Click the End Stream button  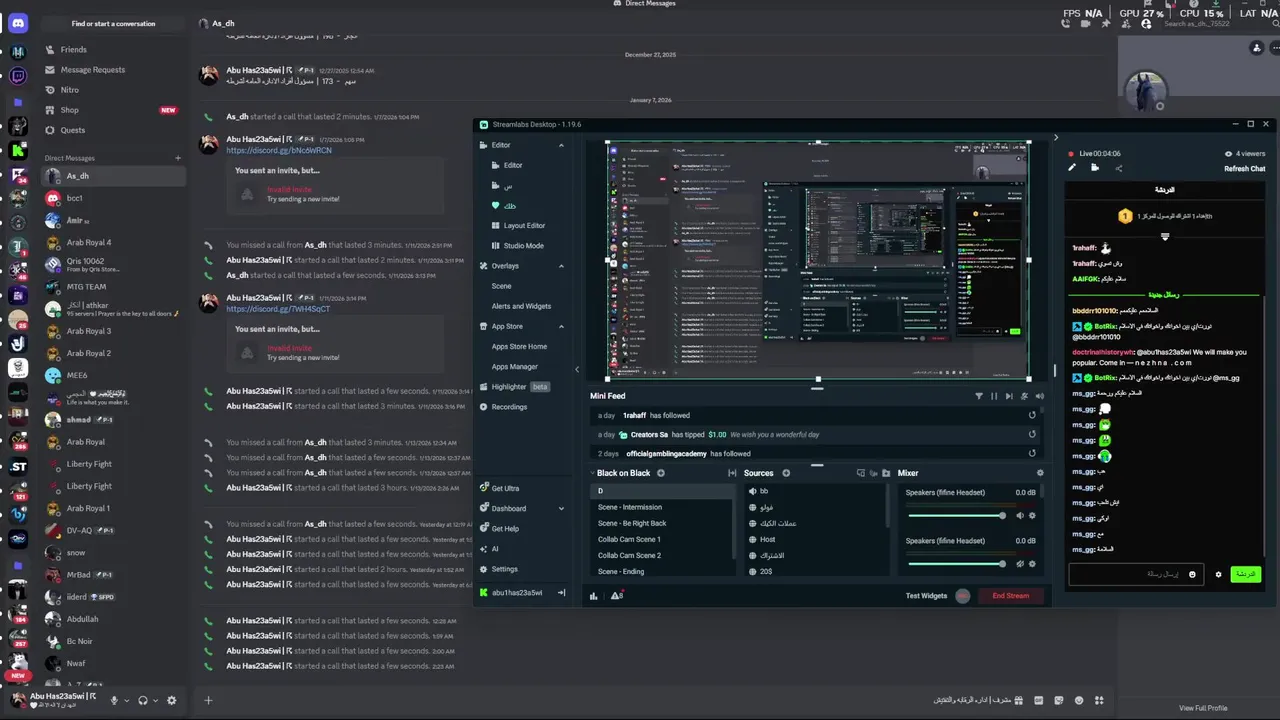[1010, 596]
